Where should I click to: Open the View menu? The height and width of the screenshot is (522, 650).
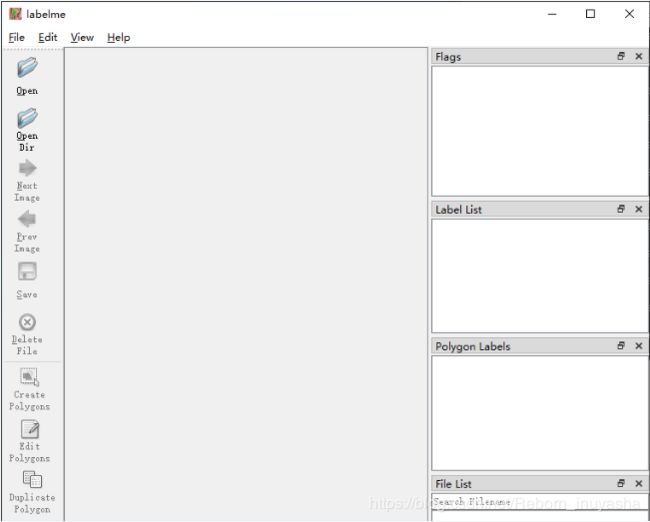click(x=82, y=37)
